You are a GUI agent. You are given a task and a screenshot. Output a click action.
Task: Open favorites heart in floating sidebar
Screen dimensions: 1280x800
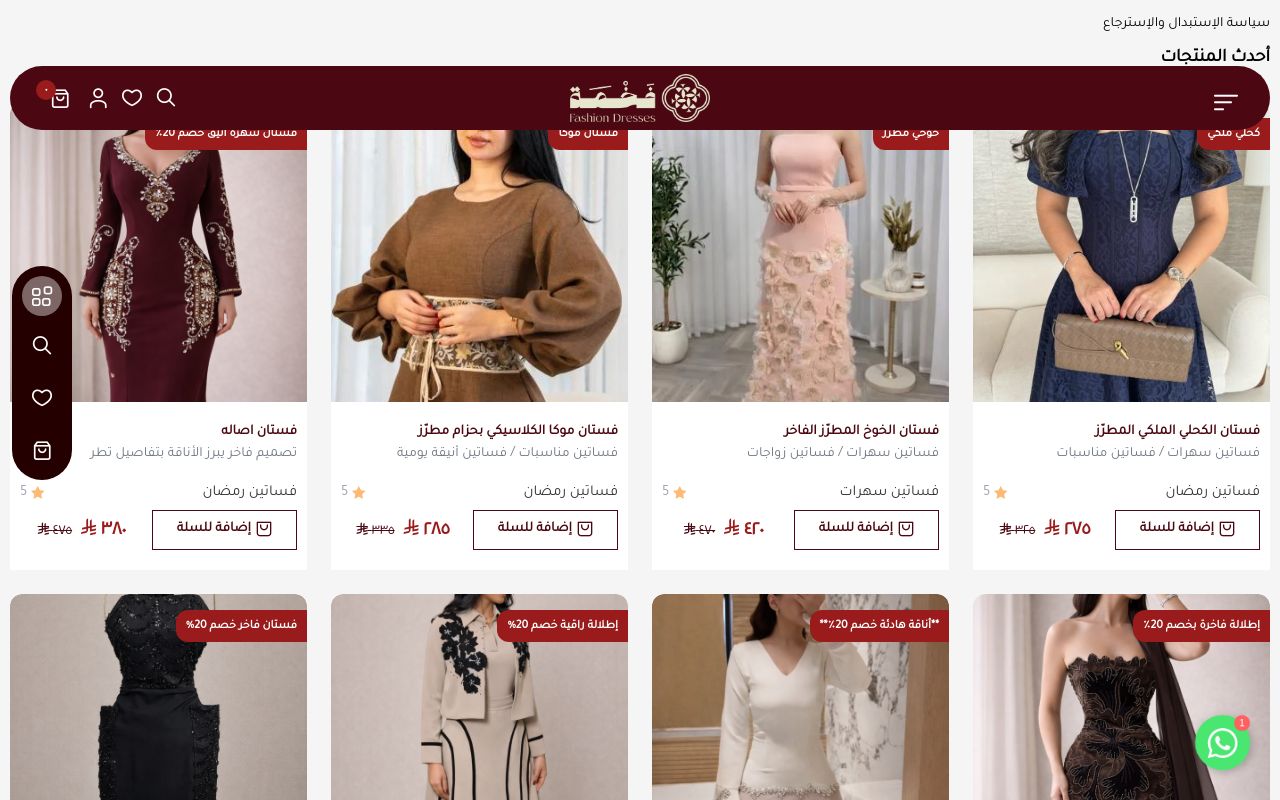pyautogui.click(x=42, y=398)
